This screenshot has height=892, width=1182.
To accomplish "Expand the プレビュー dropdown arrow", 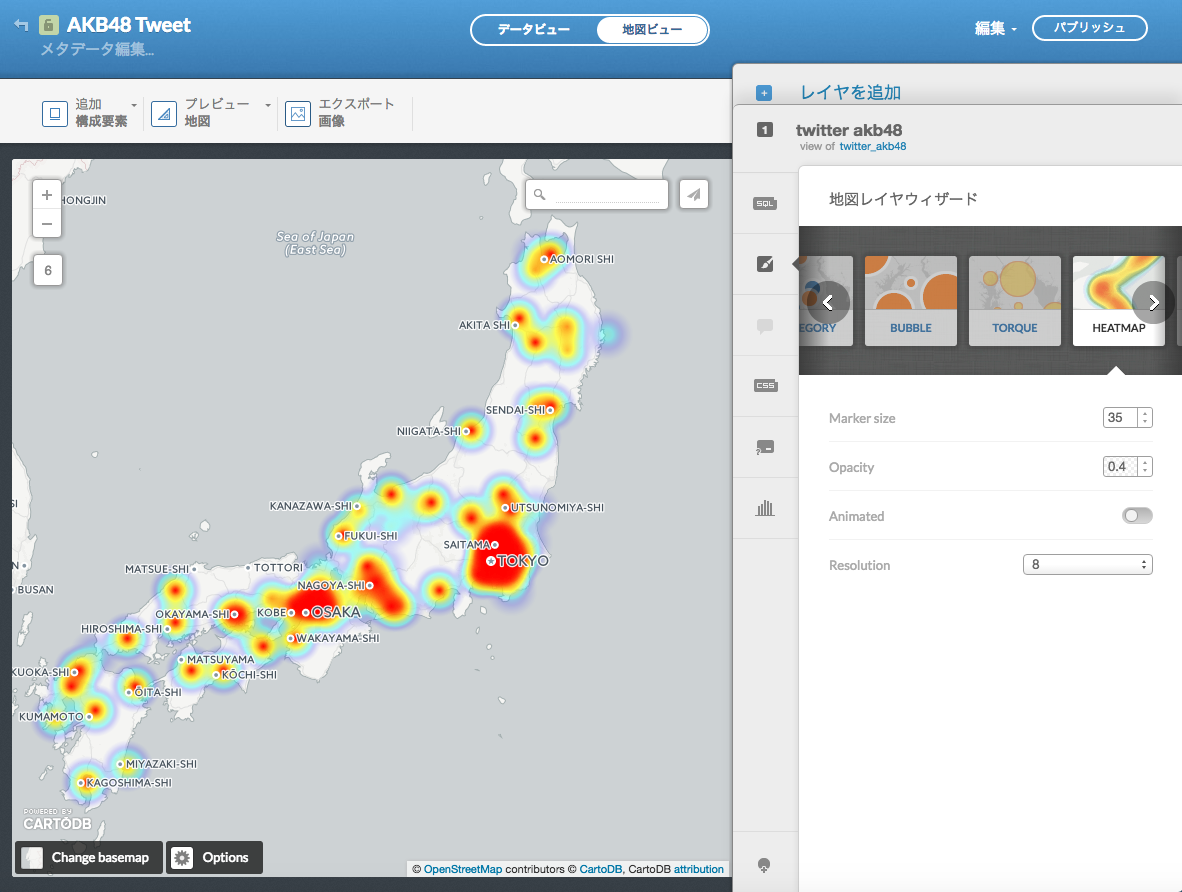I will coord(268,105).
